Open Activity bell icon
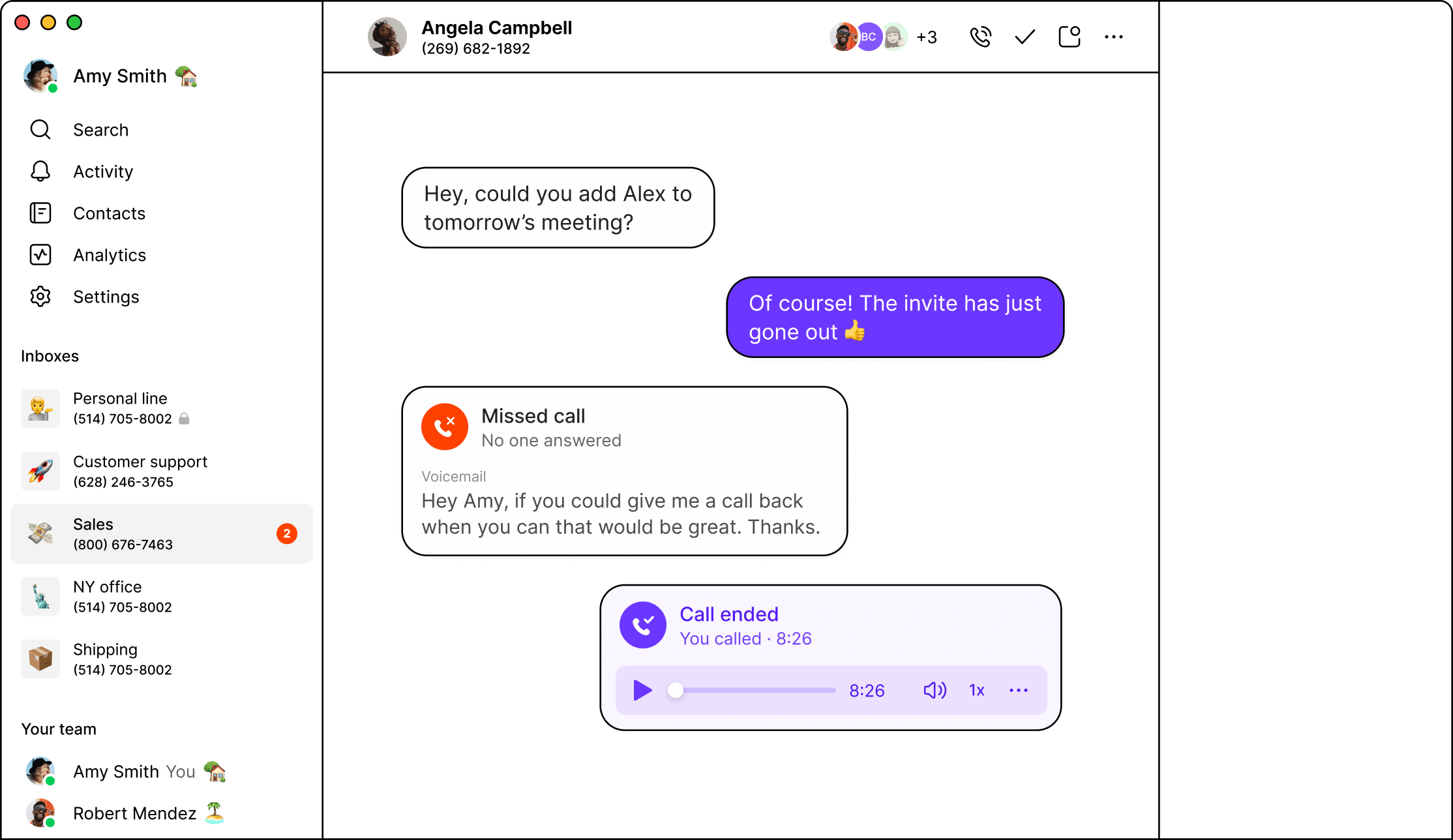This screenshot has width=1453, height=840. [x=40, y=172]
